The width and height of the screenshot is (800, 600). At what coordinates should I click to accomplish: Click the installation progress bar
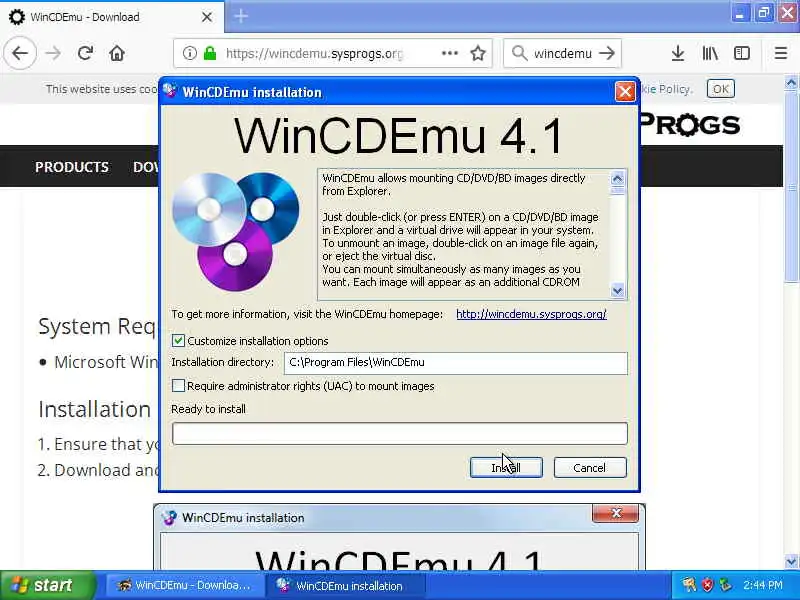[399, 433]
